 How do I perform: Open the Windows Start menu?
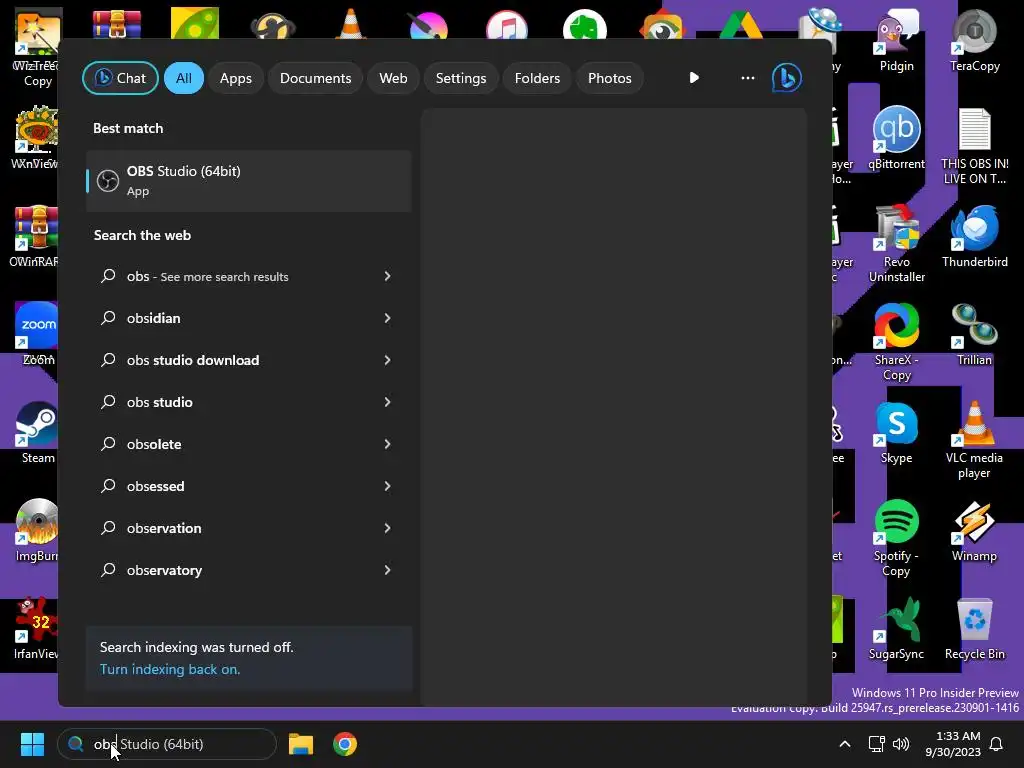tap(32, 744)
